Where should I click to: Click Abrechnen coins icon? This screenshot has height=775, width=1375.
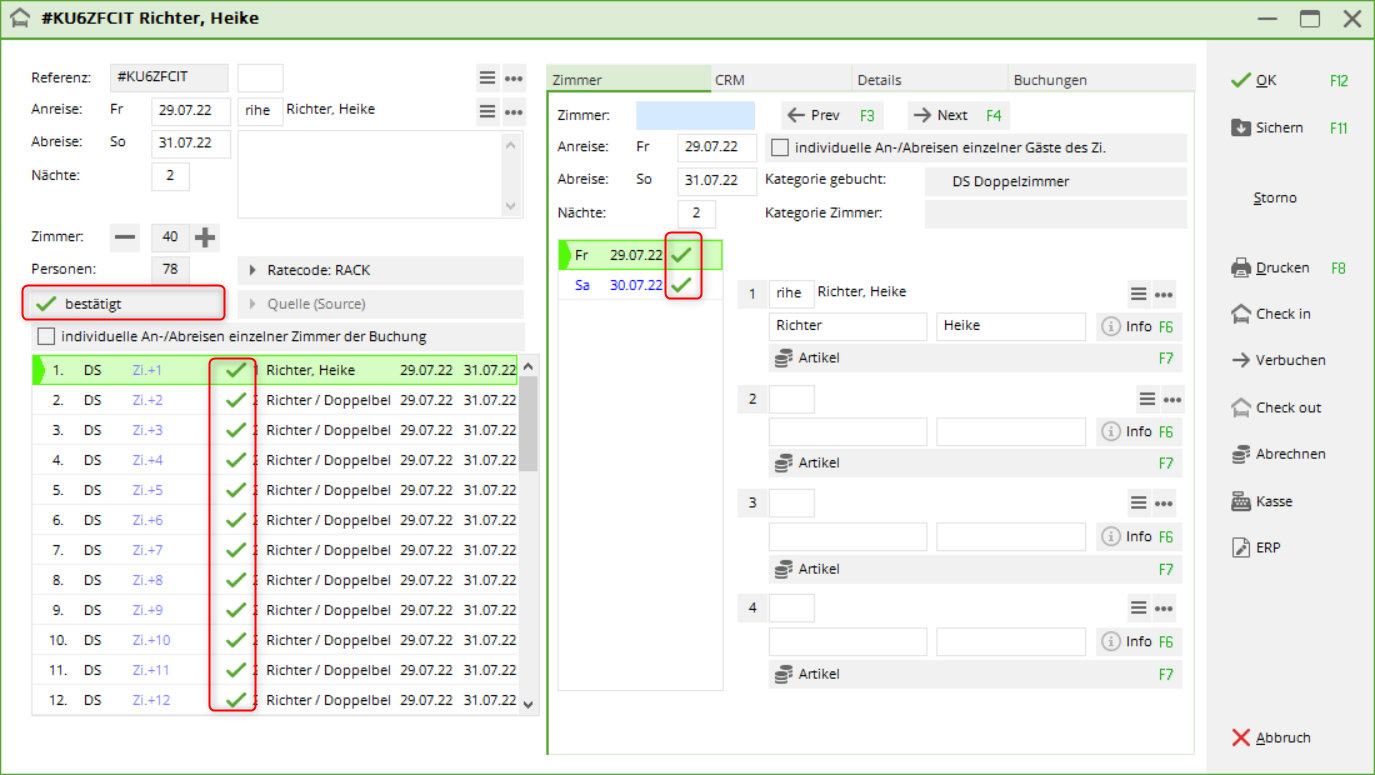tap(1241, 454)
